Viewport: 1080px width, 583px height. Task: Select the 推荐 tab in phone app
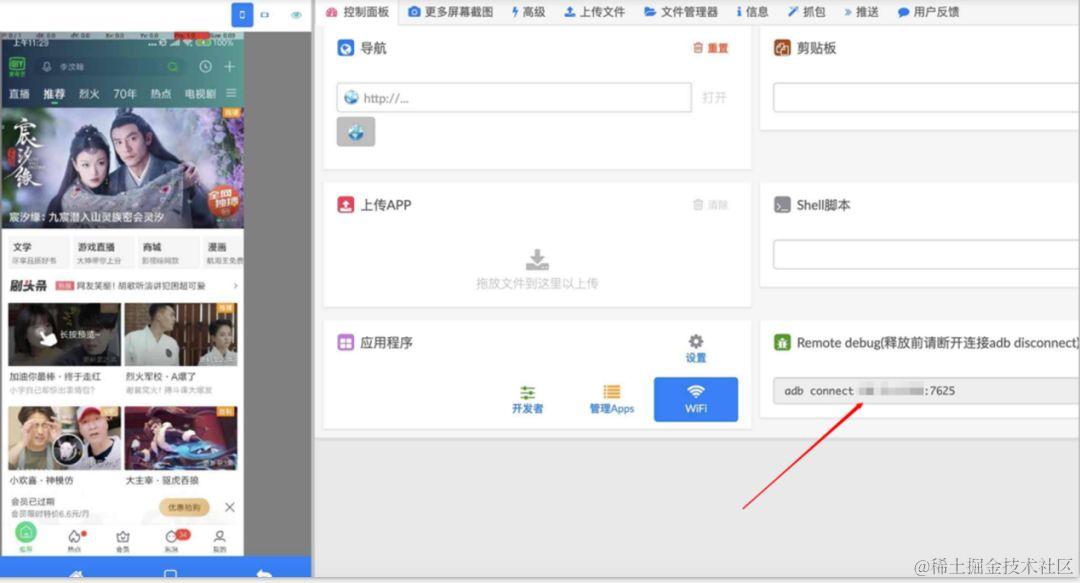tap(54, 93)
